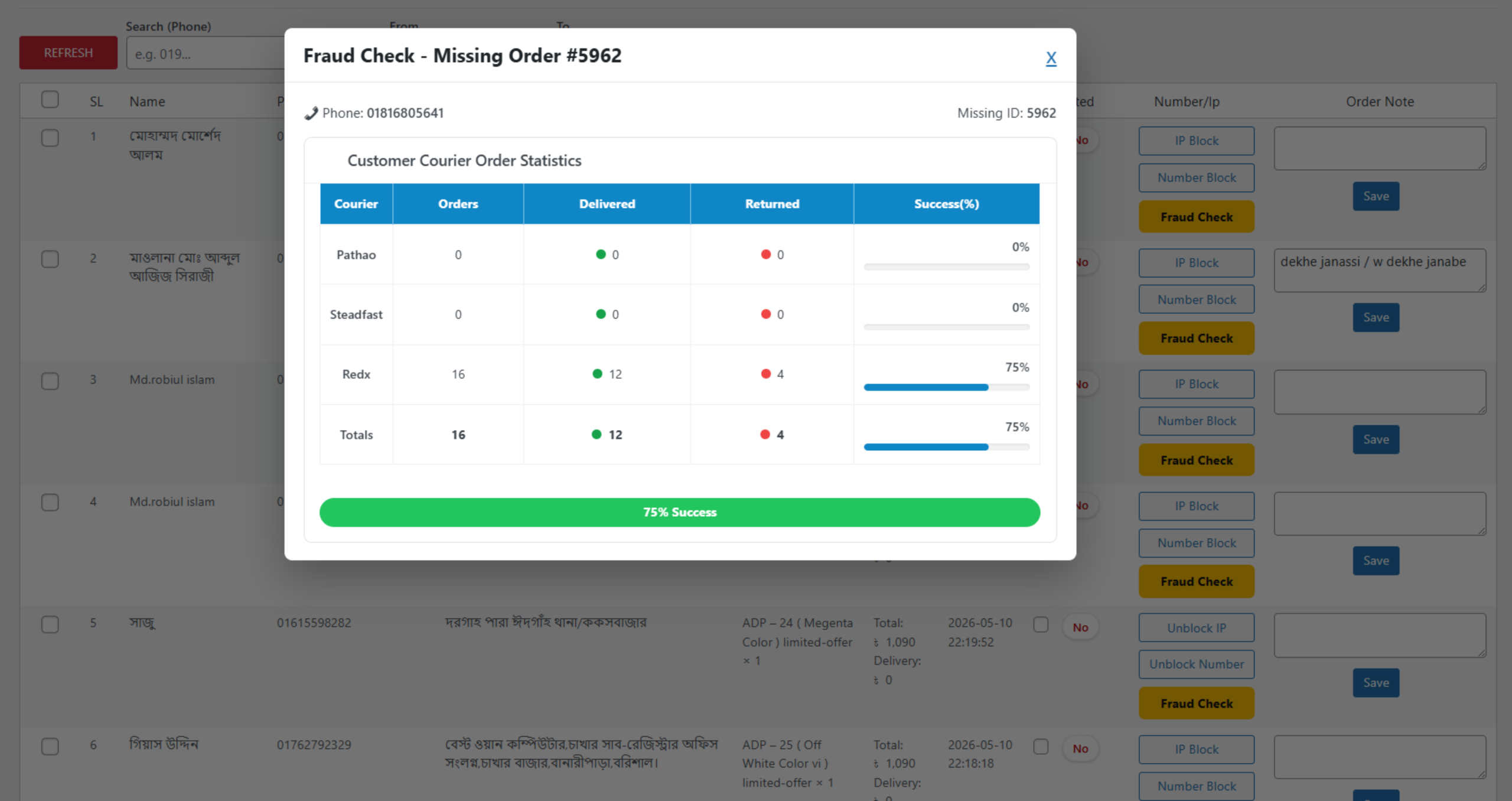The image size is (1512, 801).
Task: Open Fraud Check for row 3
Action: coord(1197,460)
